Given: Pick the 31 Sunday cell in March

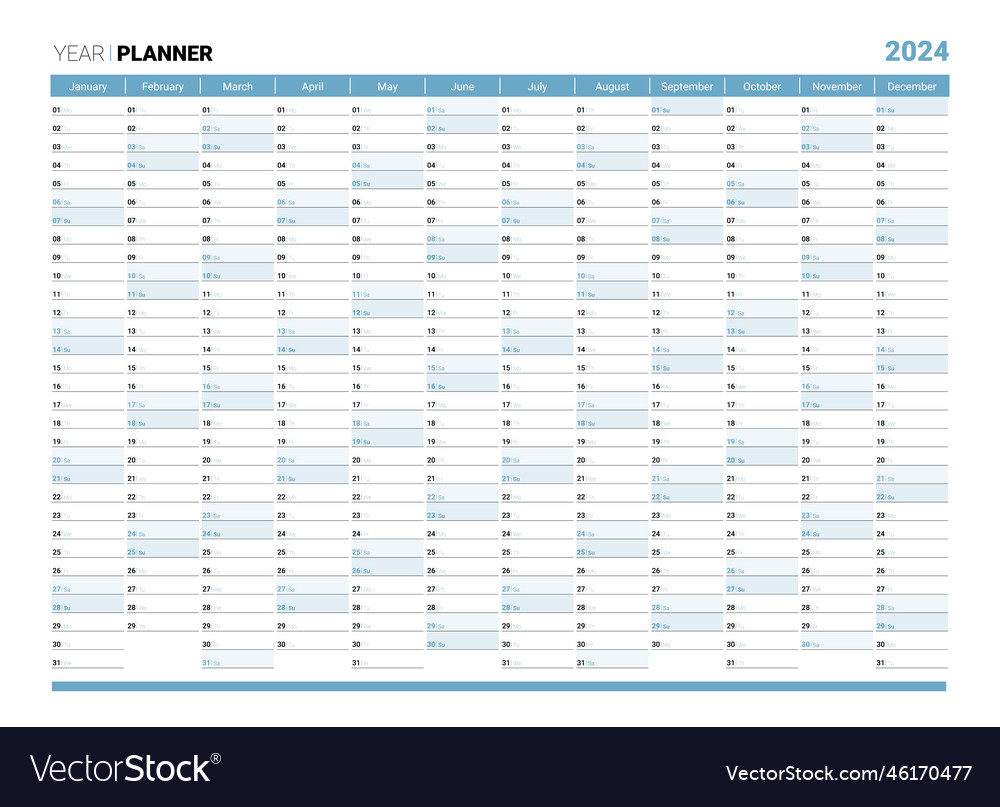Looking at the screenshot, I should point(237,662).
